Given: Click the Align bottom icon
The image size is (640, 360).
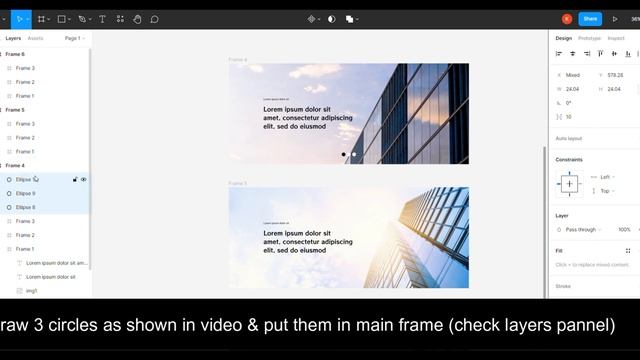Looking at the screenshot, I should coord(628,53).
